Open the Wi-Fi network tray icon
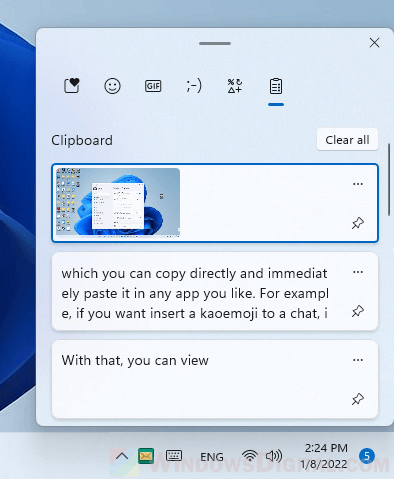Screen dimensions: 394x479 pos(250,456)
